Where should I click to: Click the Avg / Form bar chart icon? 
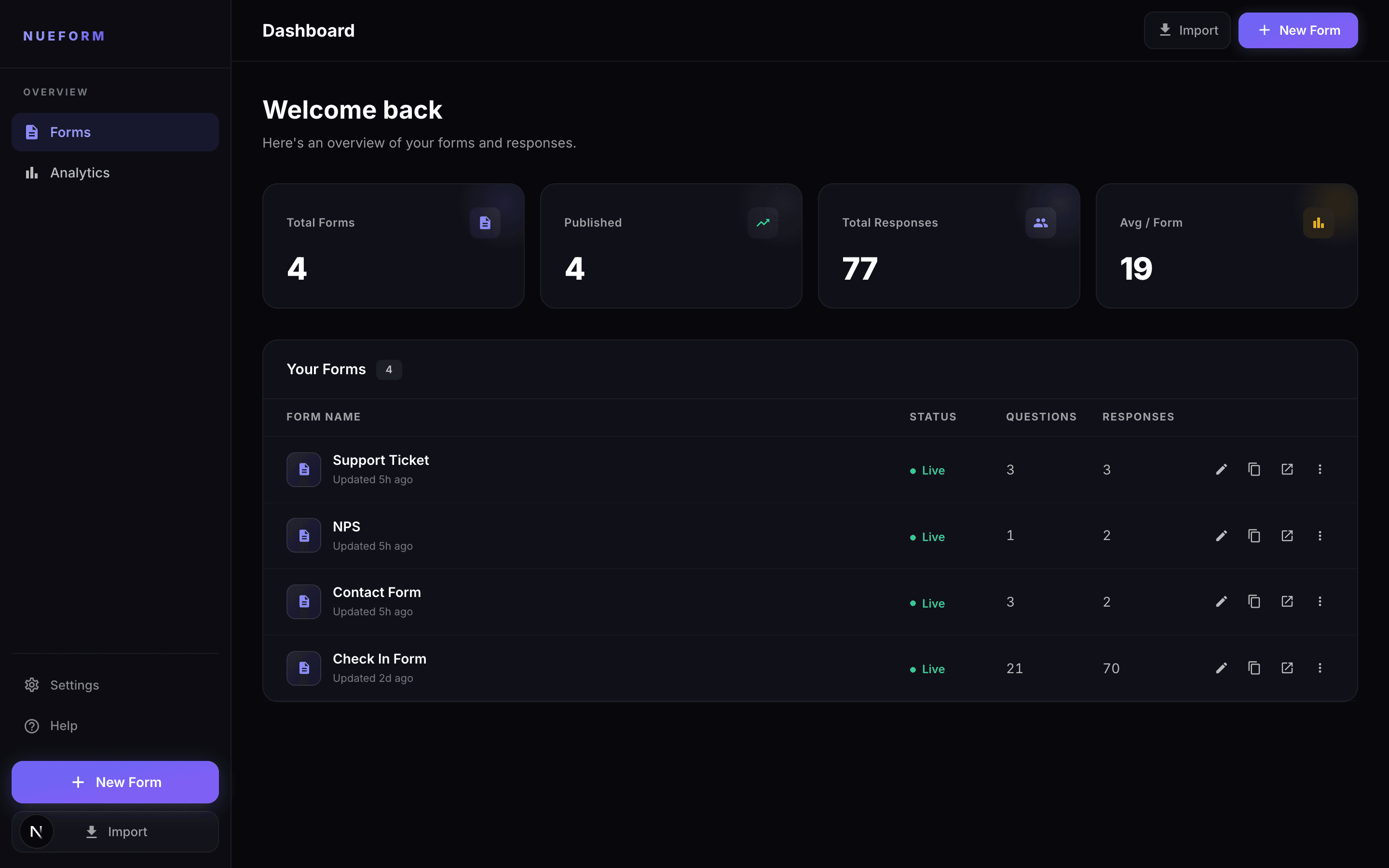coord(1319,223)
